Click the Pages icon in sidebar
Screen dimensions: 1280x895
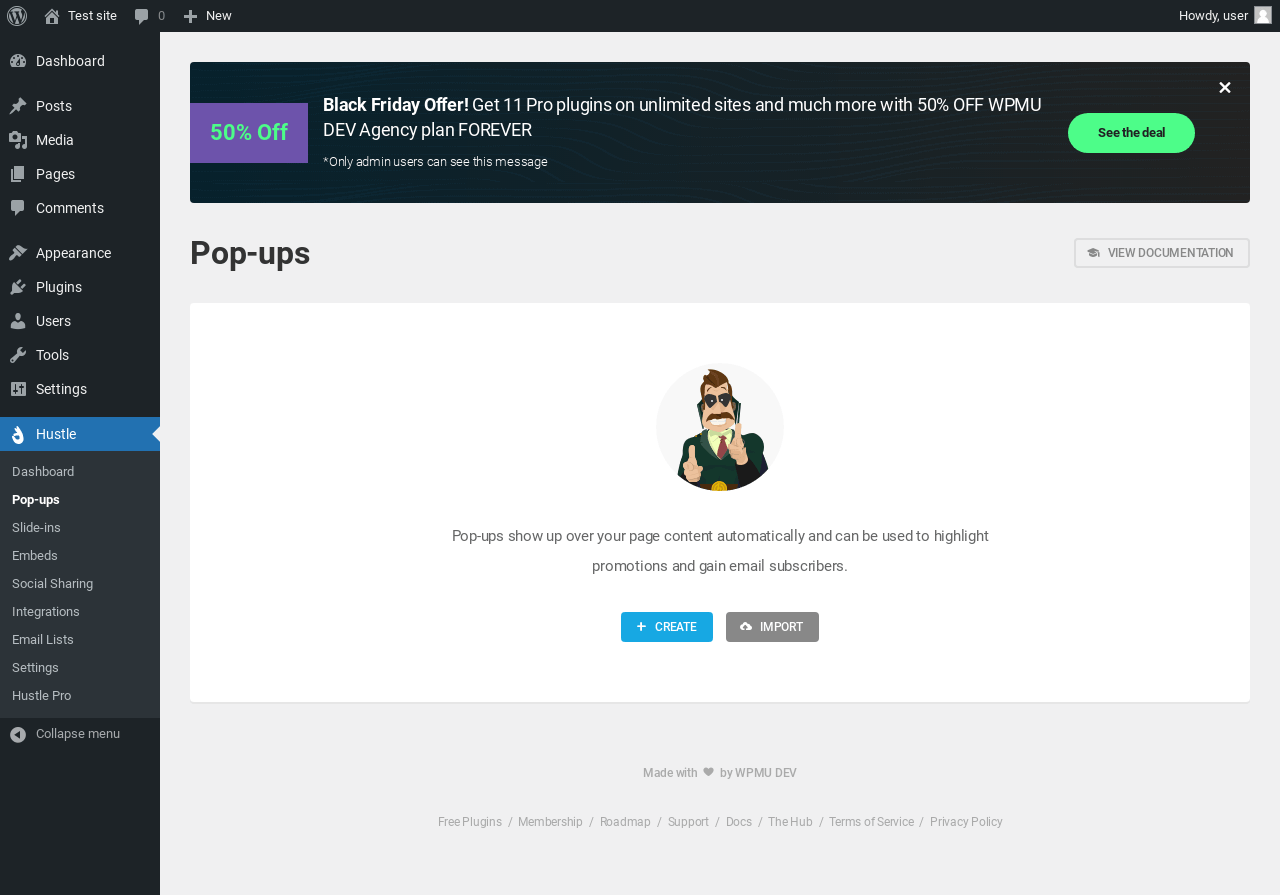click(x=18, y=174)
